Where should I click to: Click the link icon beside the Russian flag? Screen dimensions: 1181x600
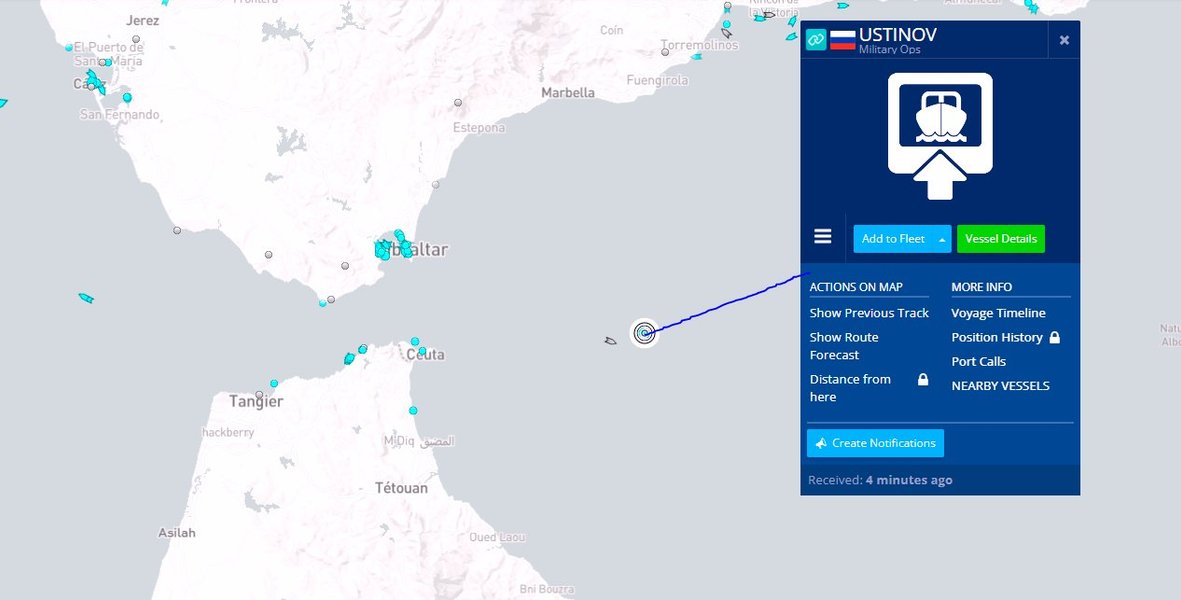(x=816, y=40)
